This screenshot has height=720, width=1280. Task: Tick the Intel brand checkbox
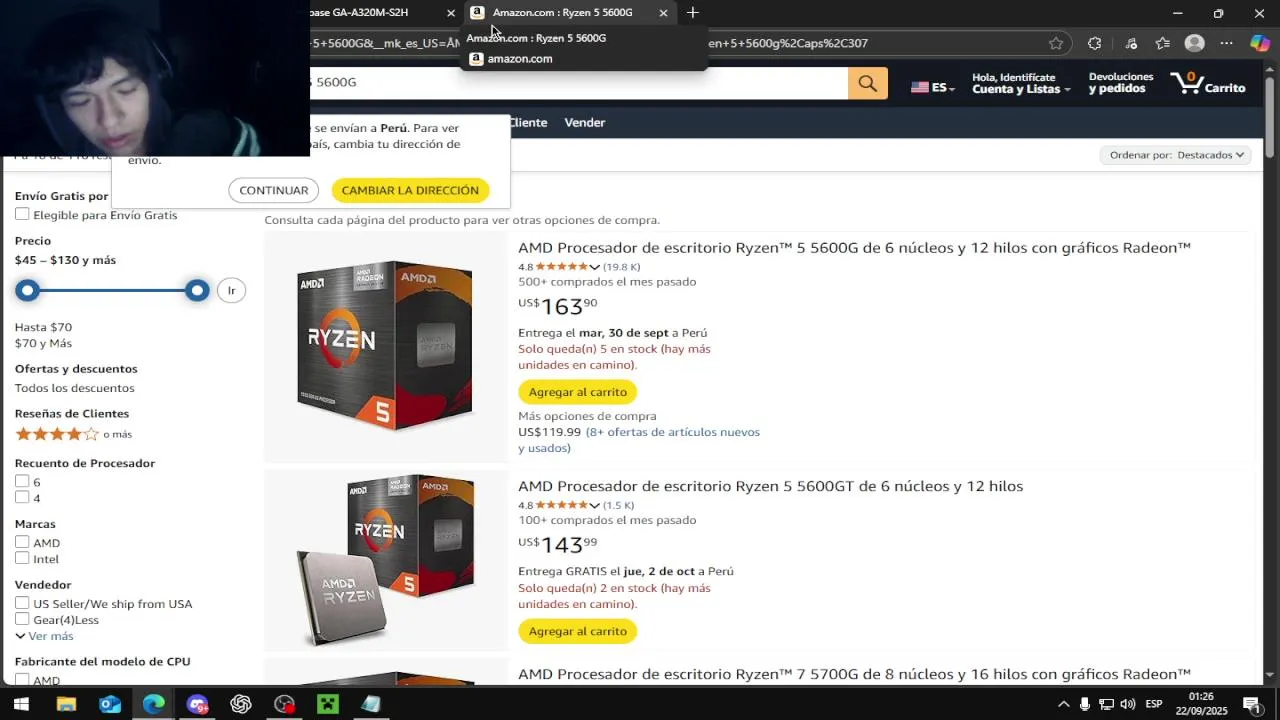[22, 558]
